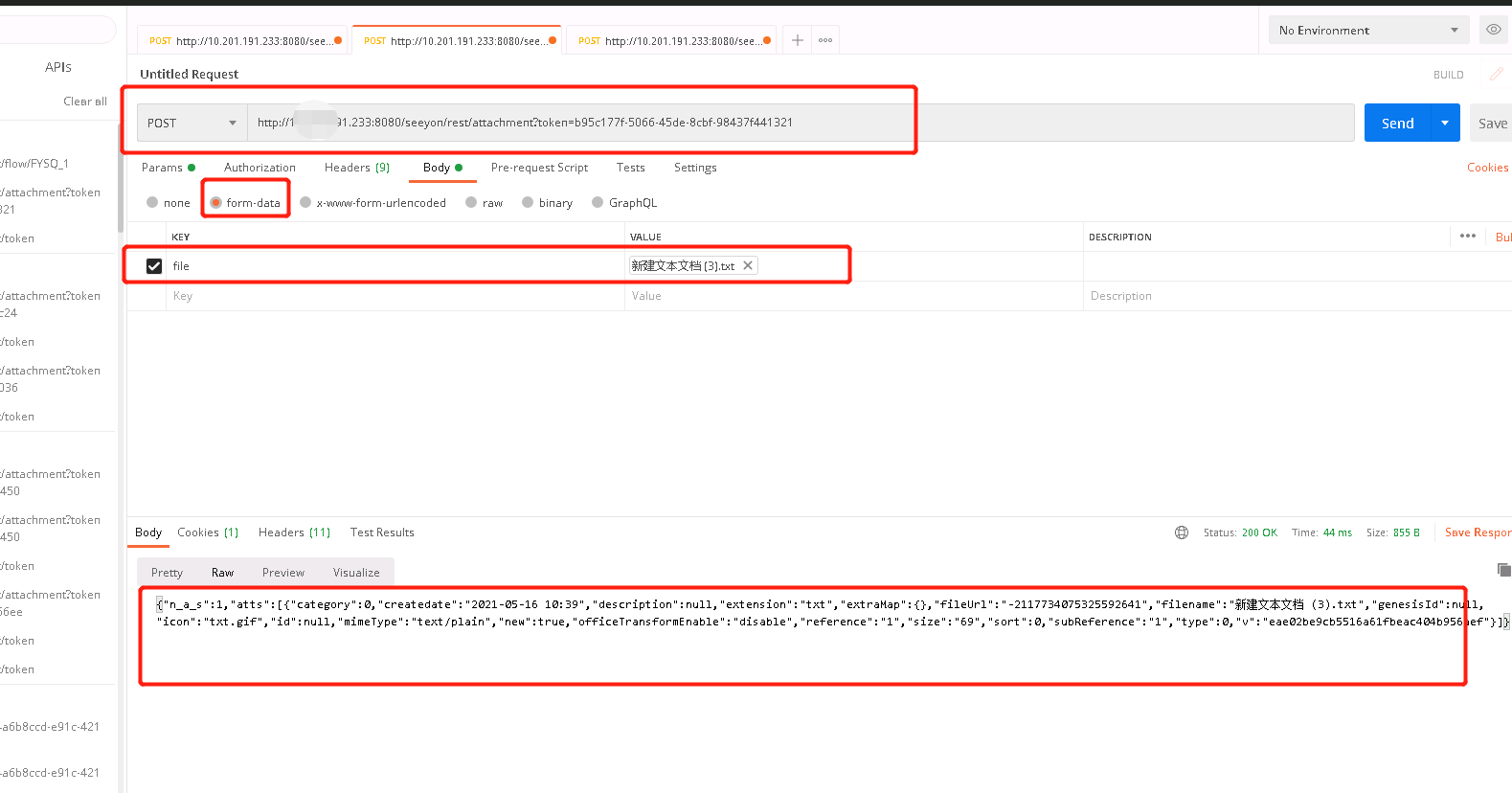Open the Params tab

coord(168,167)
